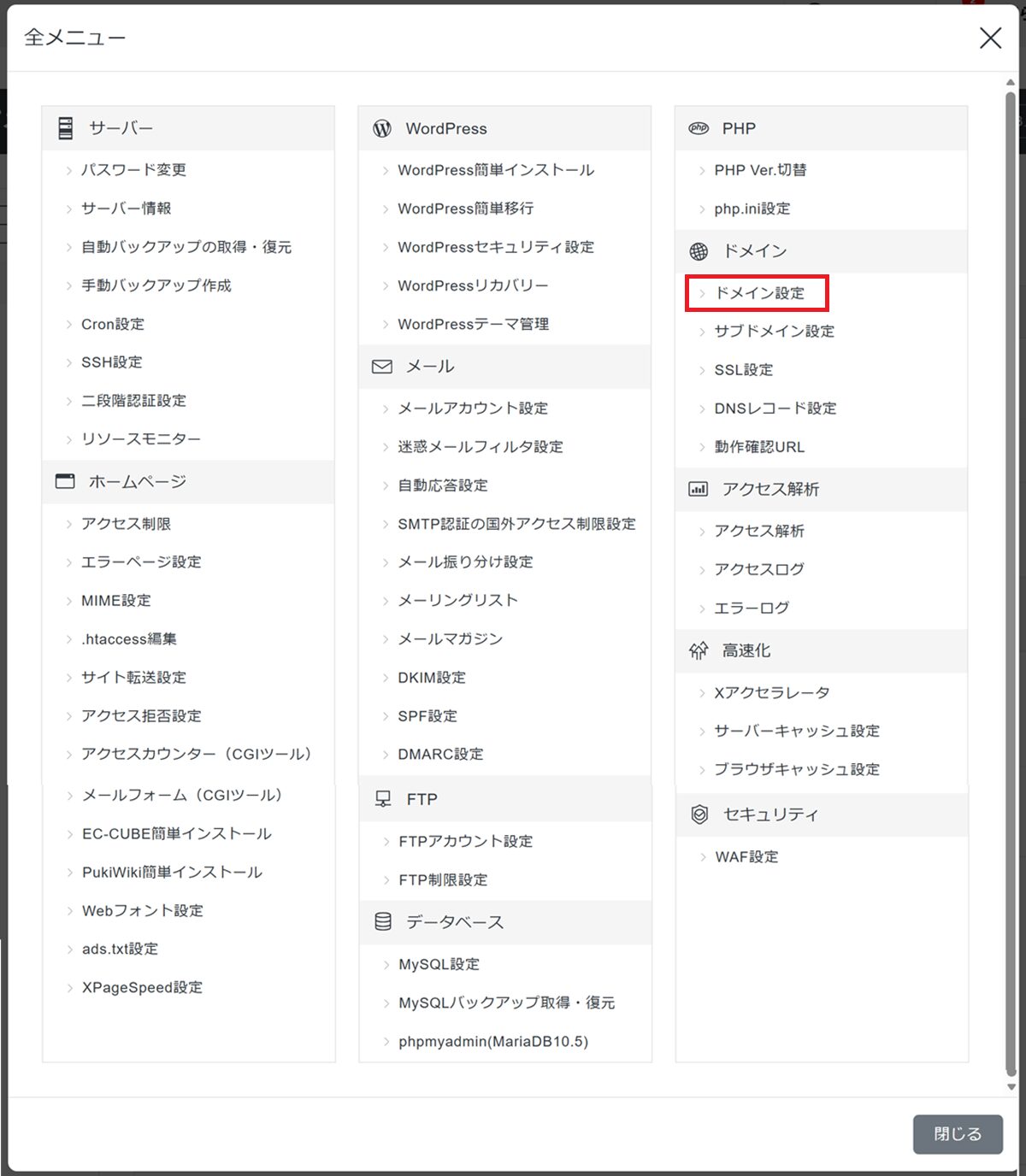Click the envelope icon beside メール
Screen dimensions: 1026x1176
coord(382,367)
